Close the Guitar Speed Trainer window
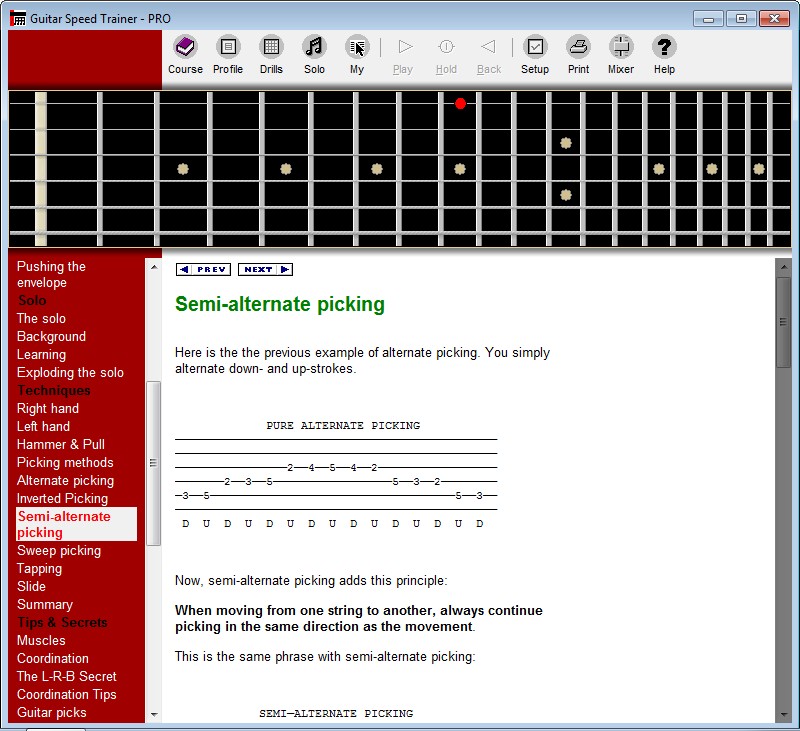 tap(774, 19)
